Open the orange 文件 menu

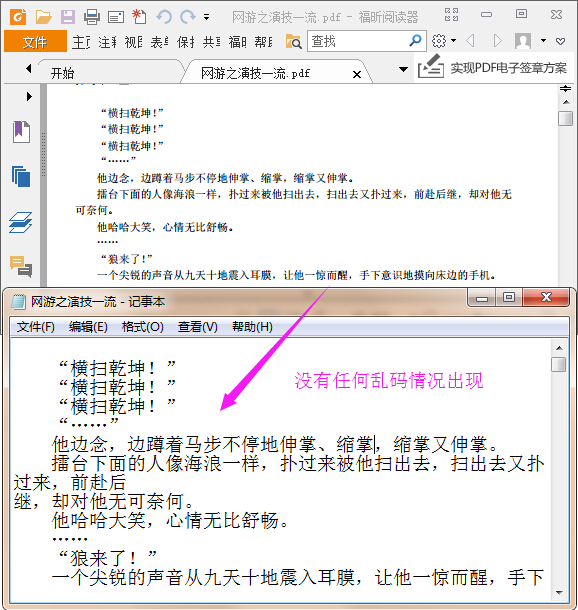[x=35, y=41]
